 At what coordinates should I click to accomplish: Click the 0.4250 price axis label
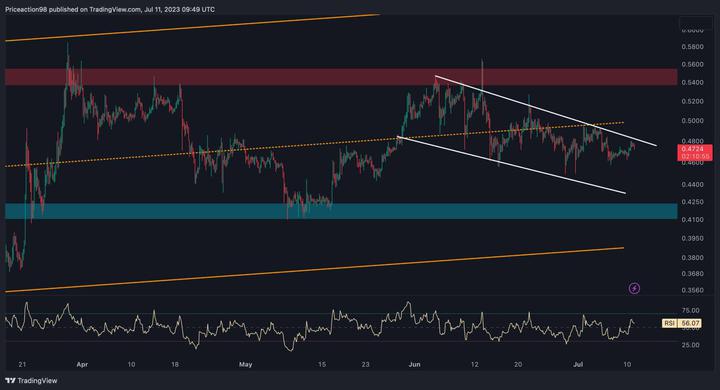point(692,202)
